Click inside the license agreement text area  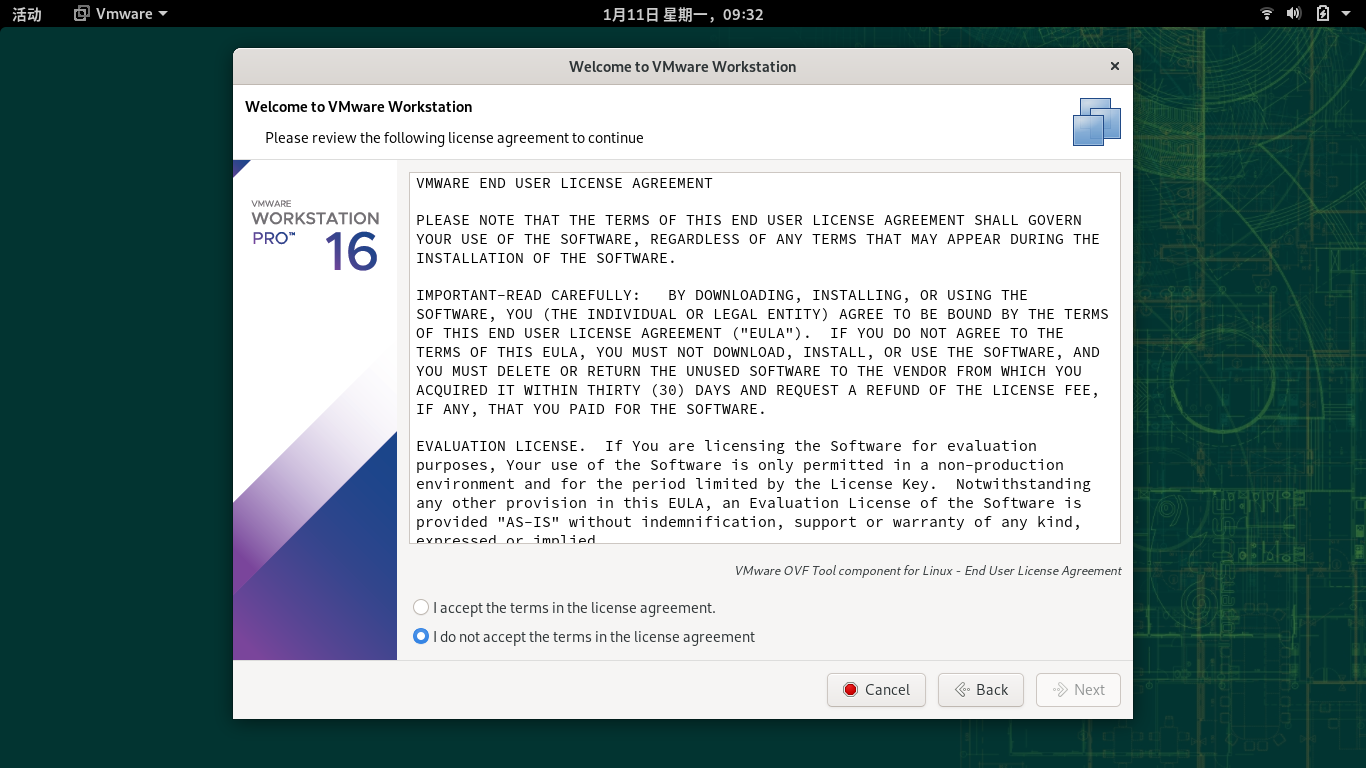[x=765, y=358]
